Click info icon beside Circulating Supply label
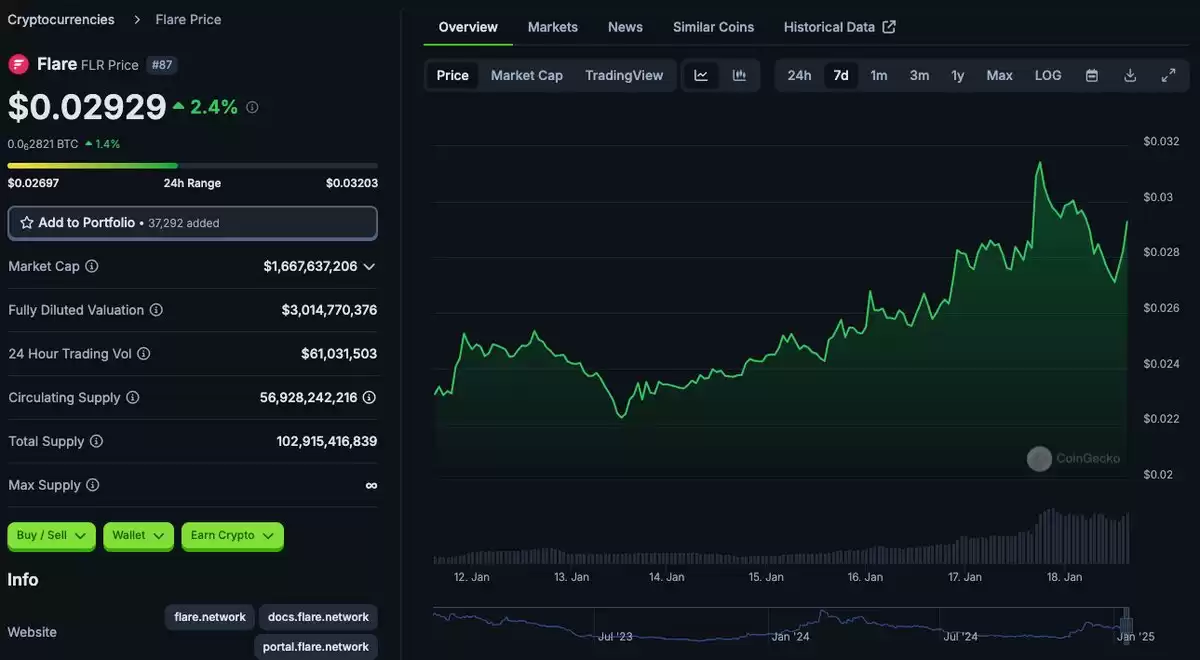This screenshot has height=660, width=1200. point(133,397)
